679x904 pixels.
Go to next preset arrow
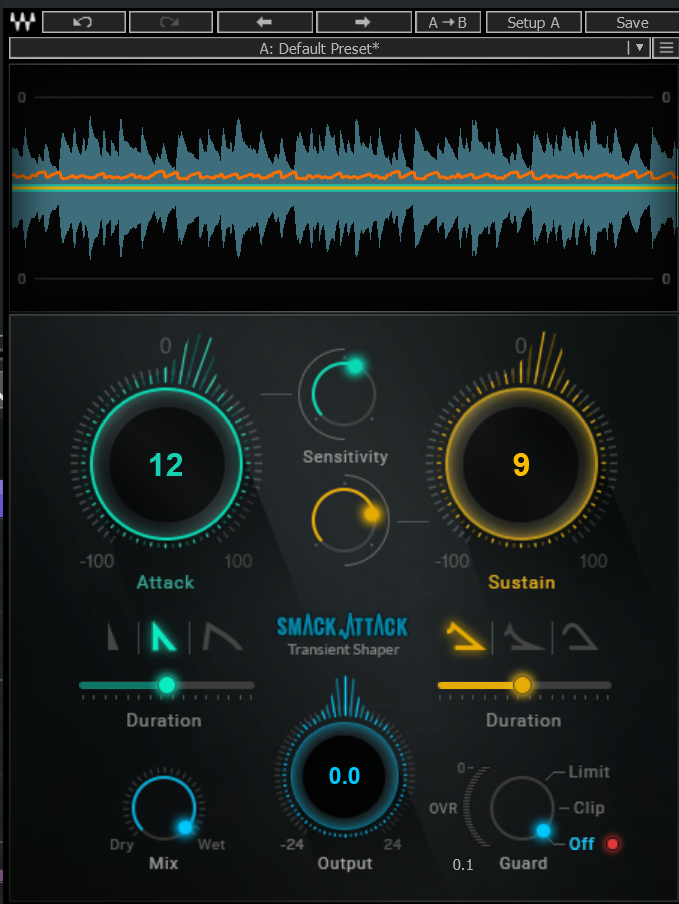click(363, 22)
